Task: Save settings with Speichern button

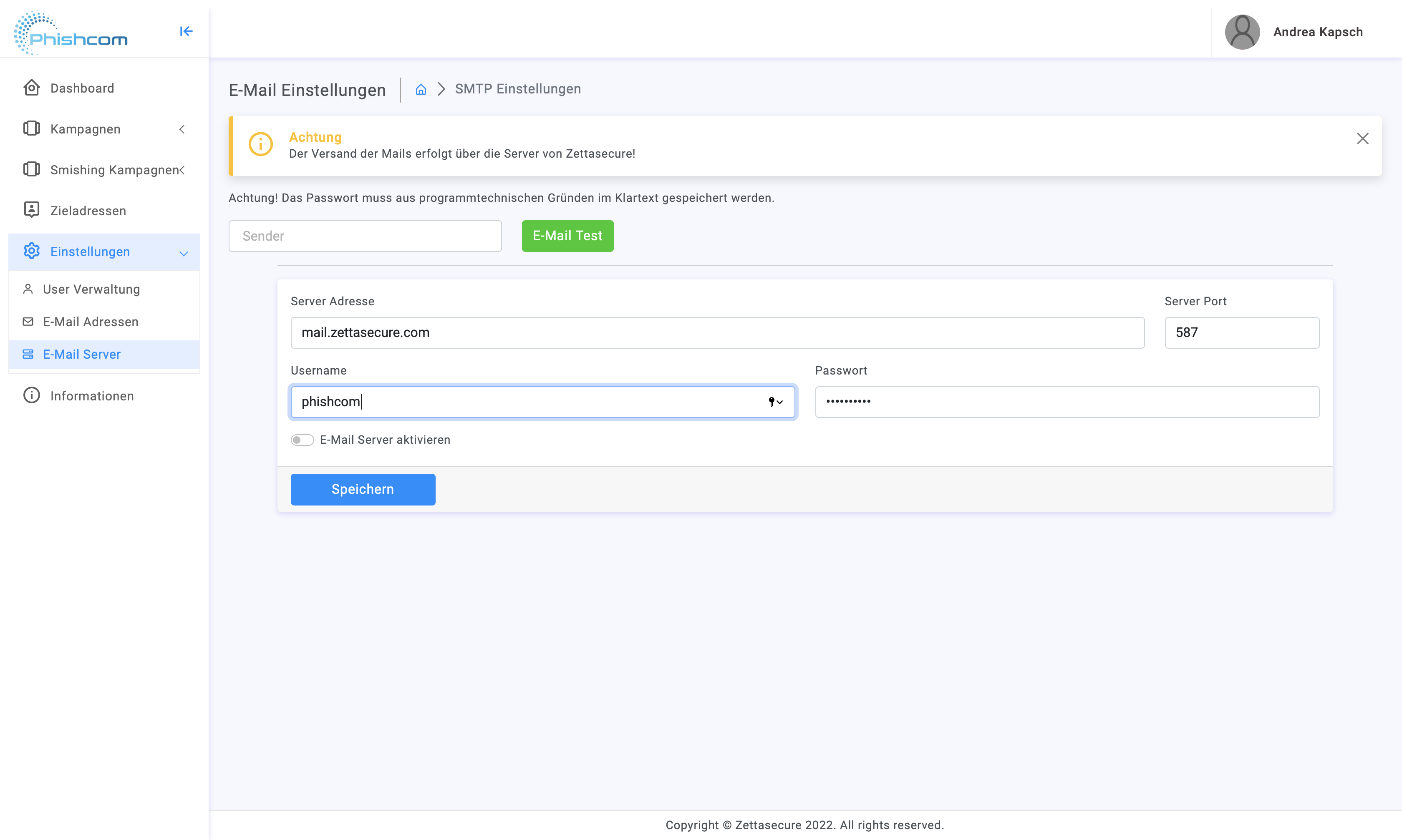Action: pos(362,489)
